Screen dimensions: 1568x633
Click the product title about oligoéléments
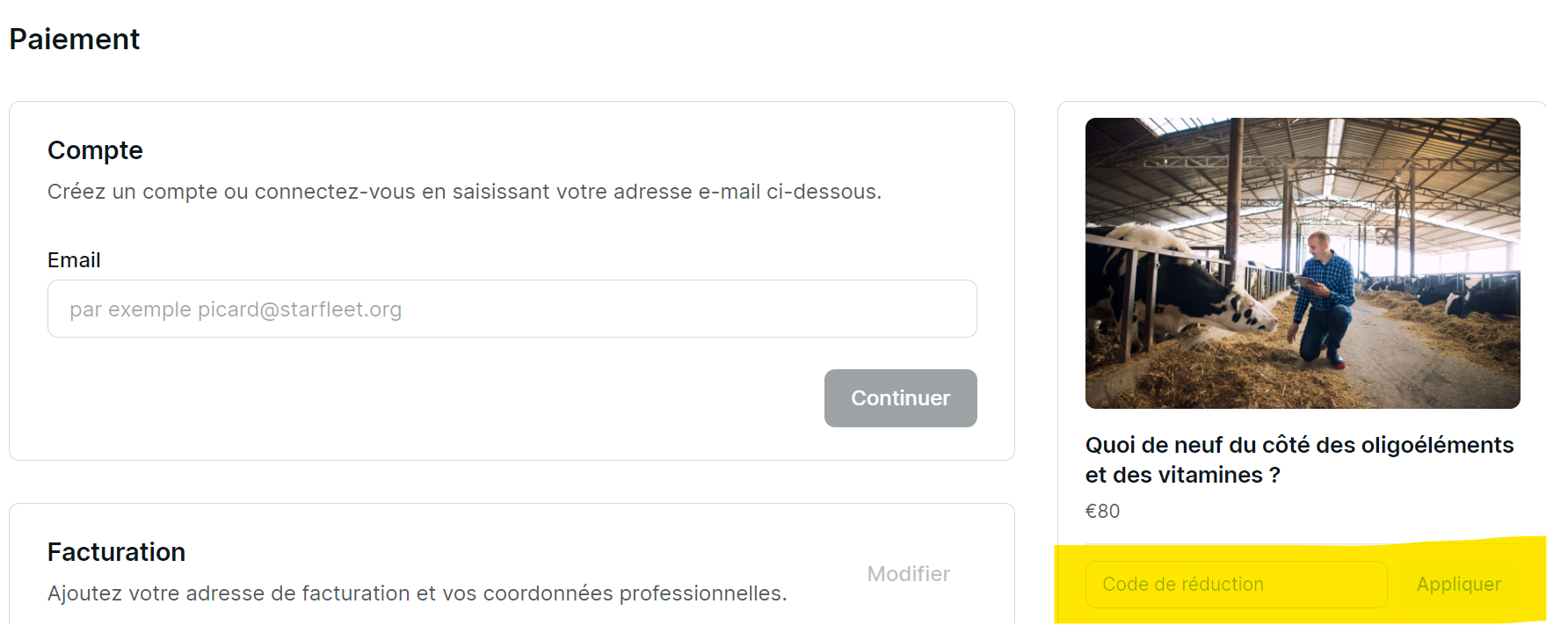click(x=1299, y=445)
